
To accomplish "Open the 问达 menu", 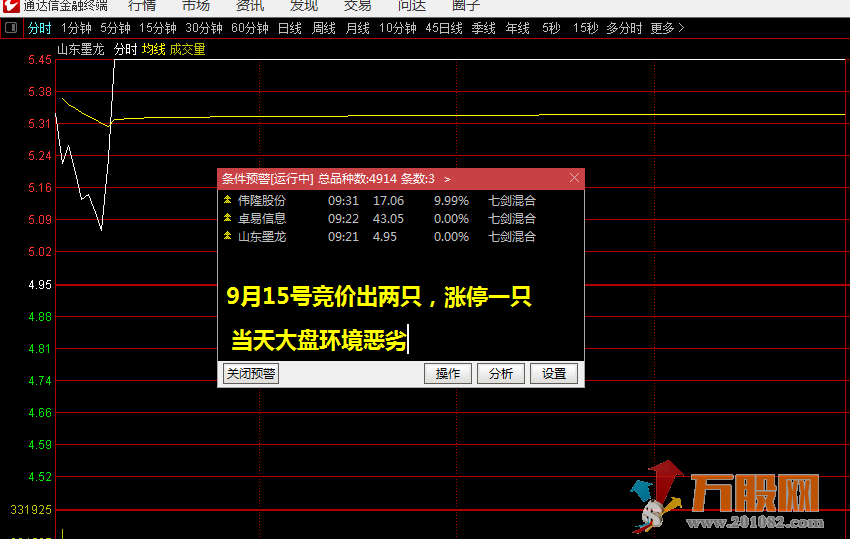I will pyautogui.click(x=412, y=6).
